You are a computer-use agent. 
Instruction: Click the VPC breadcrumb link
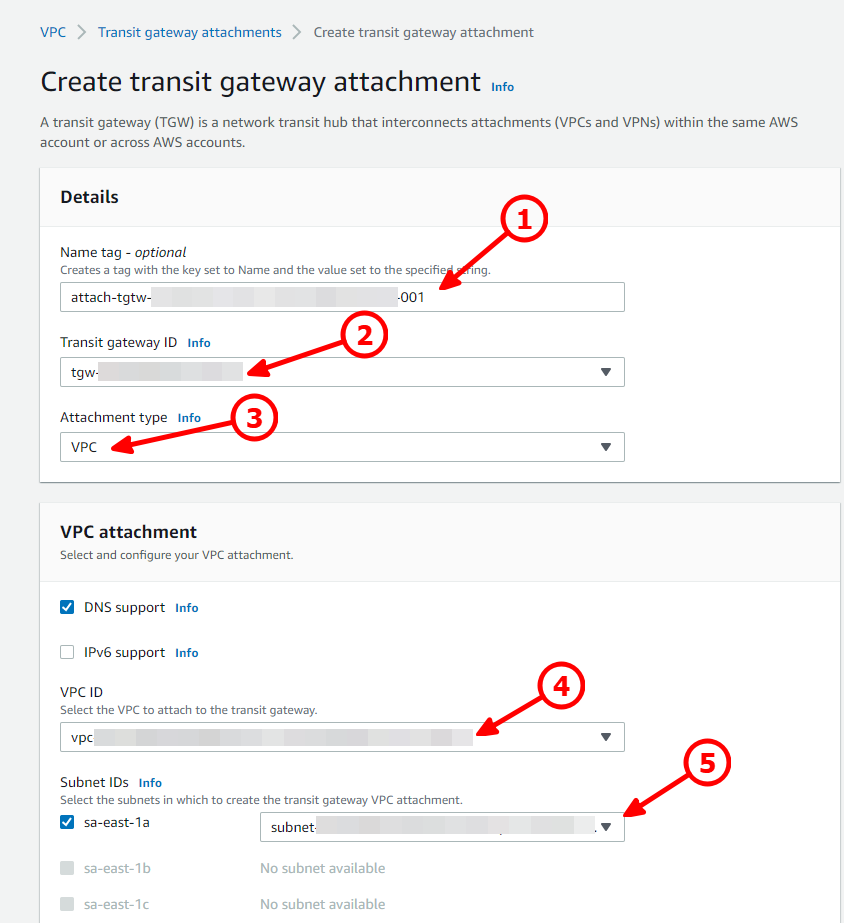pos(53,32)
